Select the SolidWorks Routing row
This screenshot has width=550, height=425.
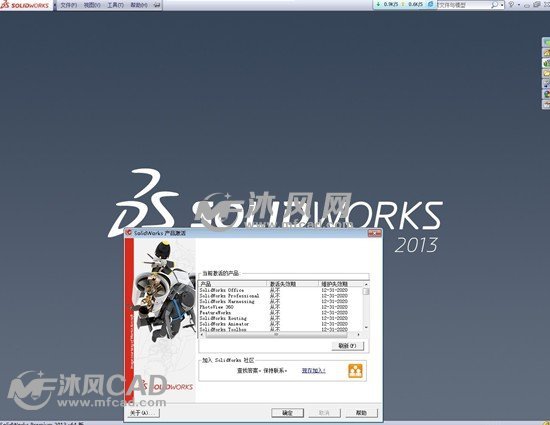tap(281, 318)
